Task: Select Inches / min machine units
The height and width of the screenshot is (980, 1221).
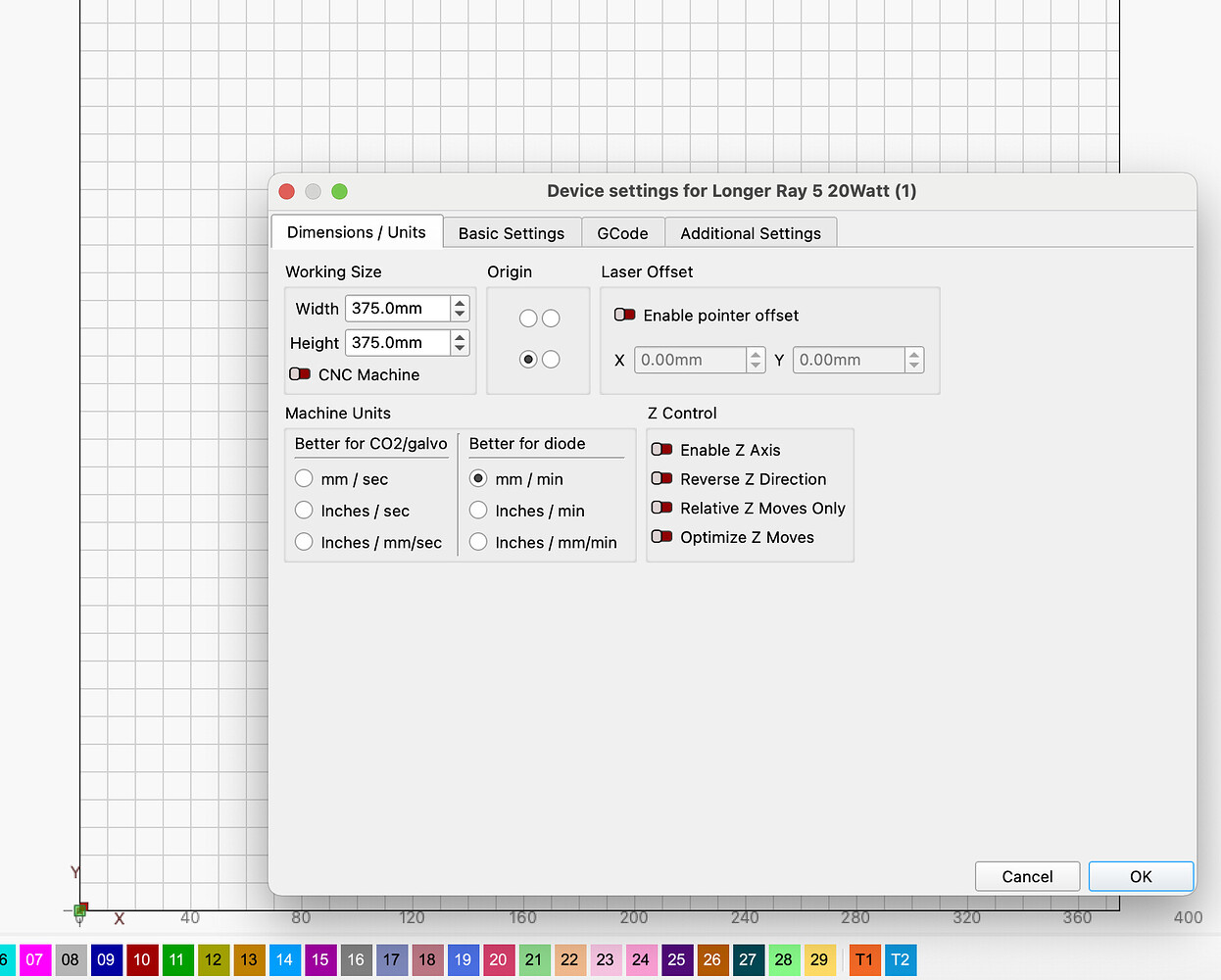Action: pos(478,510)
